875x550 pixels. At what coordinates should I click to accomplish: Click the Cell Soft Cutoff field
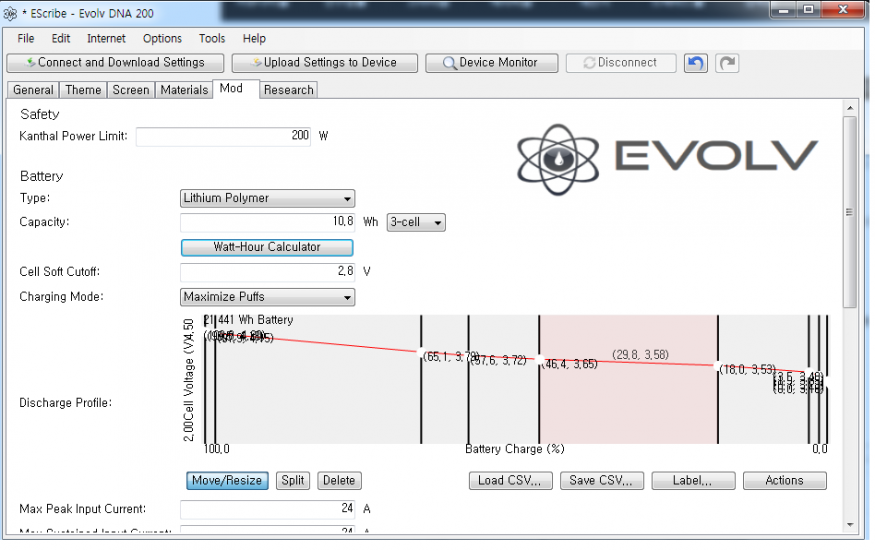click(x=267, y=272)
